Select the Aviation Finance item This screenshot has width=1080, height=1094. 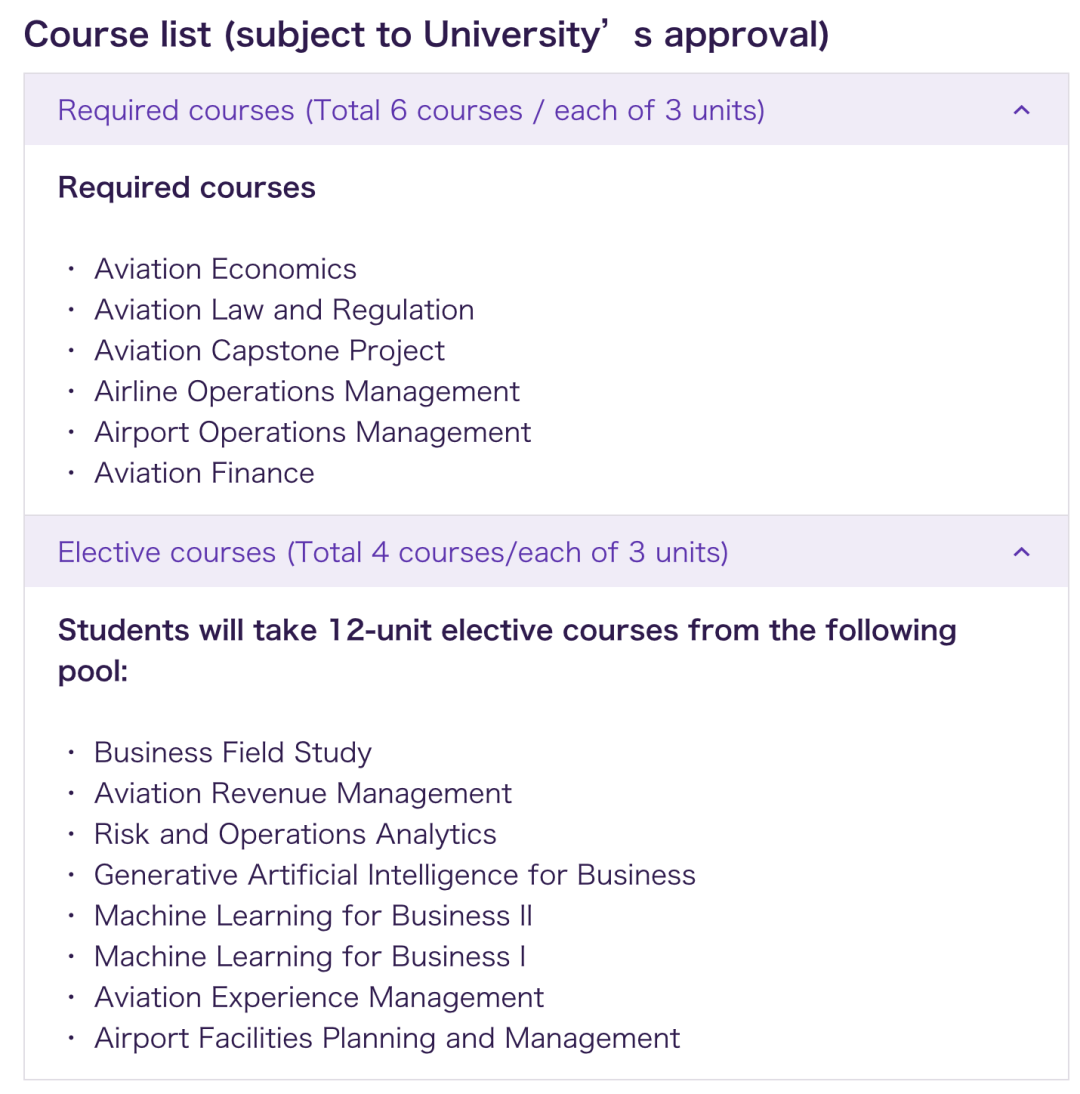click(204, 473)
